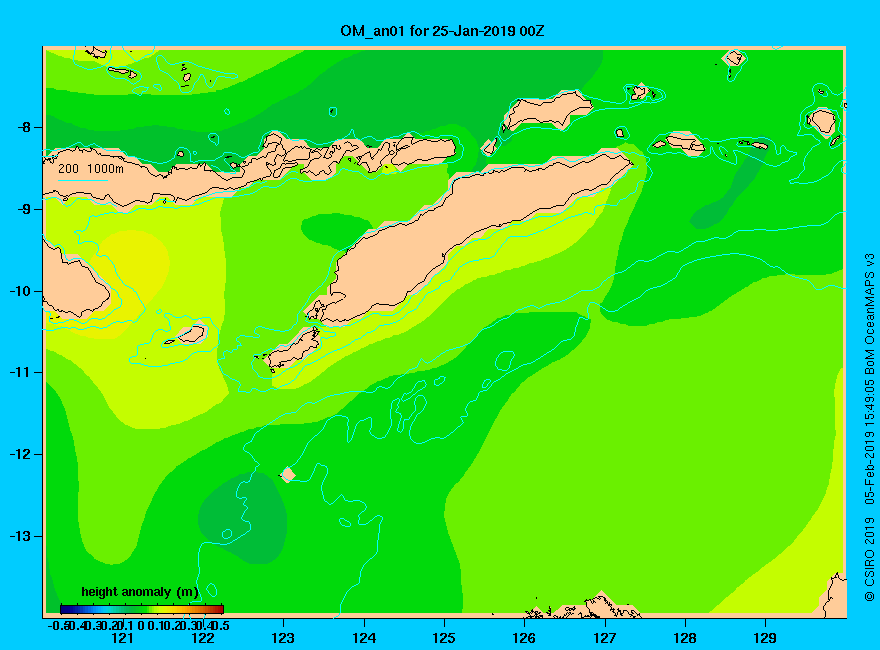Viewport: 880px width, 650px height.
Task: Click latitude label "-9"
Action: point(24,209)
